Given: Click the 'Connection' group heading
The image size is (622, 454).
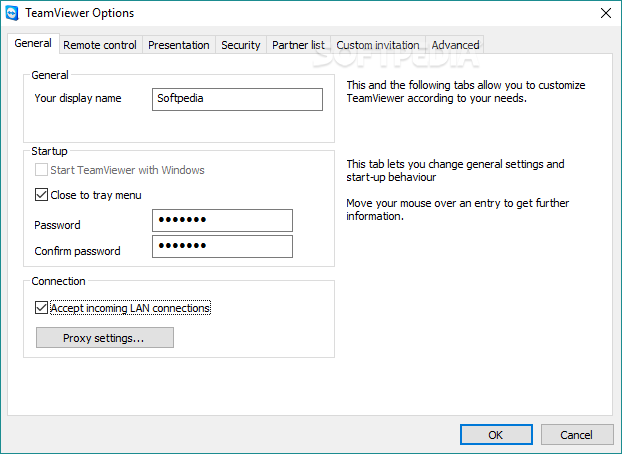Looking at the screenshot, I should (x=58, y=281).
